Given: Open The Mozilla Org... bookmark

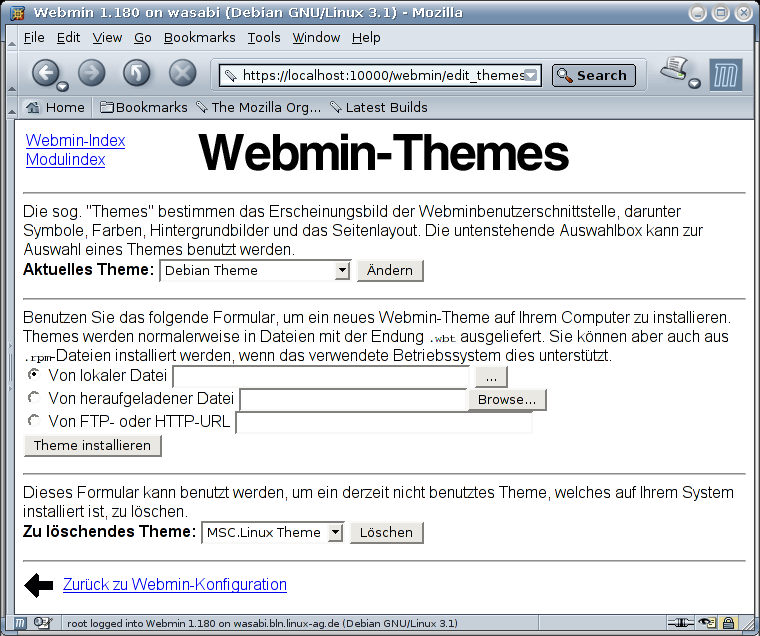Looking at the screenshot, I should (x=258, y=107).
